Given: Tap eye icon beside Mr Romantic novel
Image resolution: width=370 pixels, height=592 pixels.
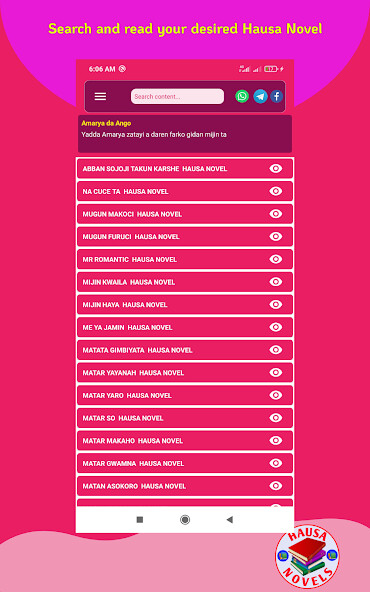Looking at the screenshot, I should click(x=276, y=259).
